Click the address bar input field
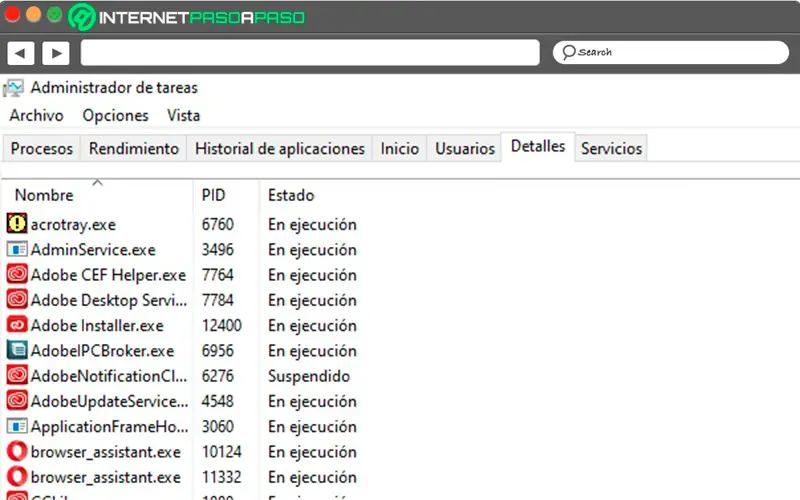Viewport: 800px width, 500px height. [310, 53]
